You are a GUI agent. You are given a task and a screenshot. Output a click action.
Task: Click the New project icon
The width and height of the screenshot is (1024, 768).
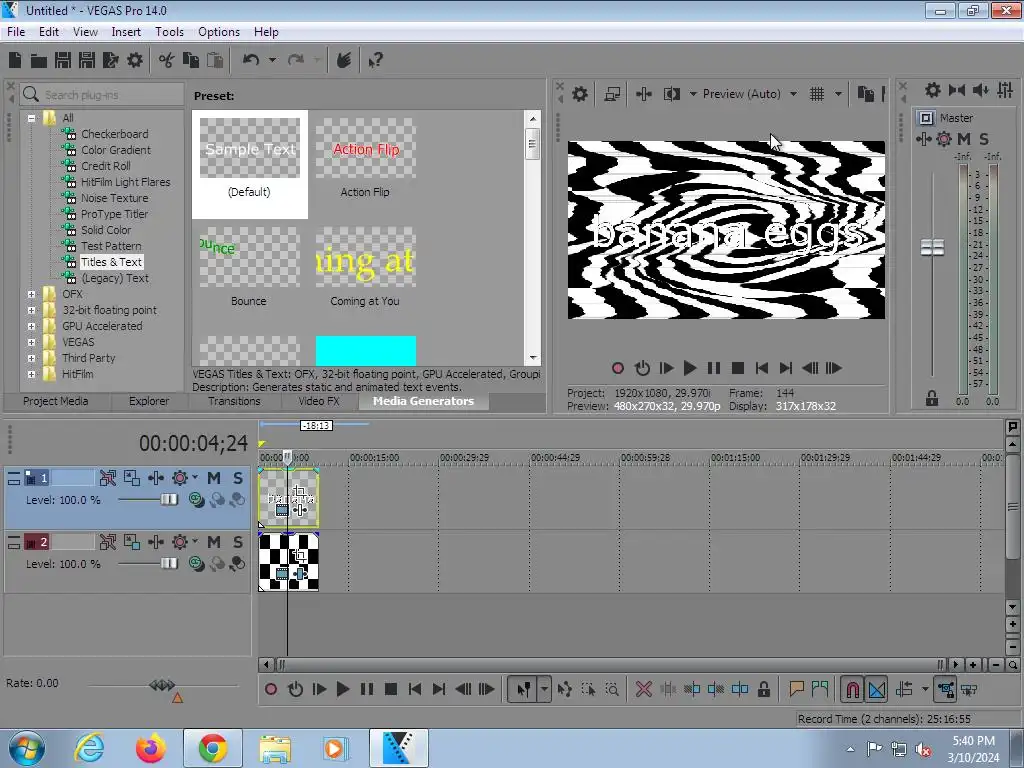[15, 60]
